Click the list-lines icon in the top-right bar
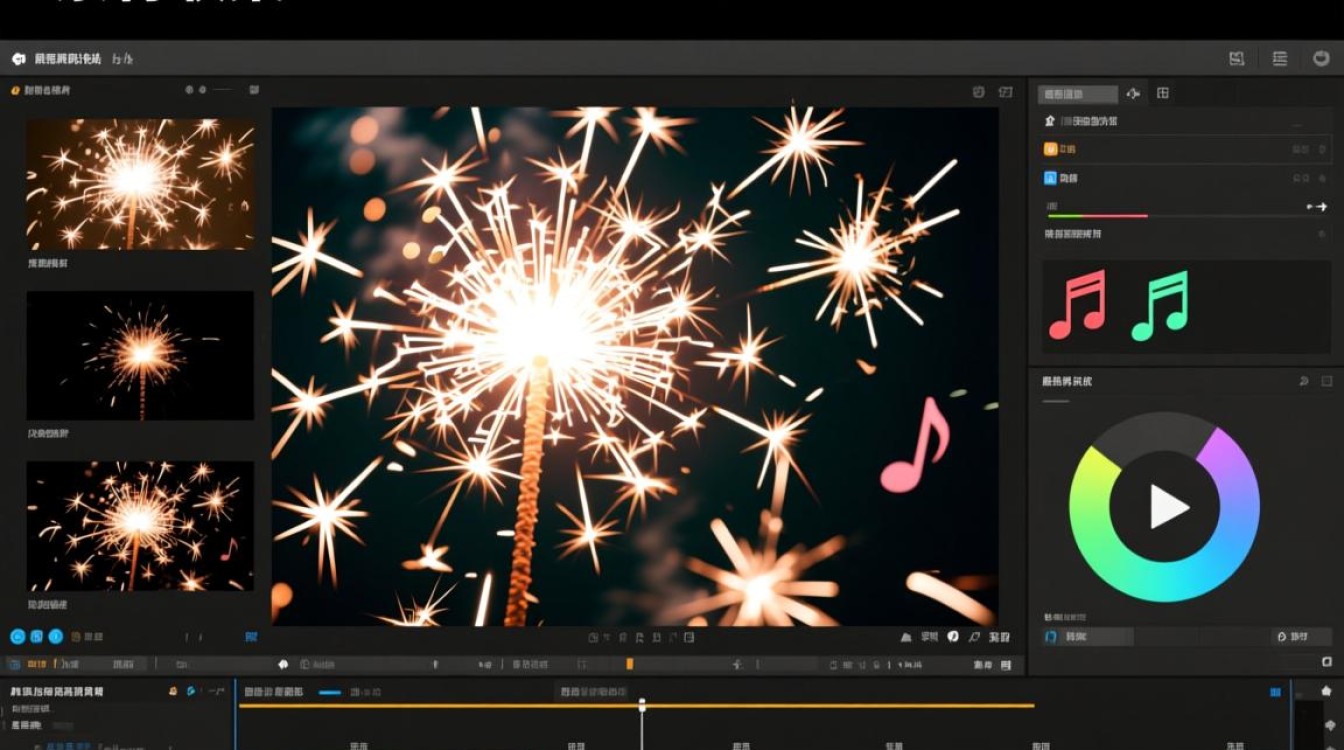This screenshot has height=750, width=1344. point(1280,59)
